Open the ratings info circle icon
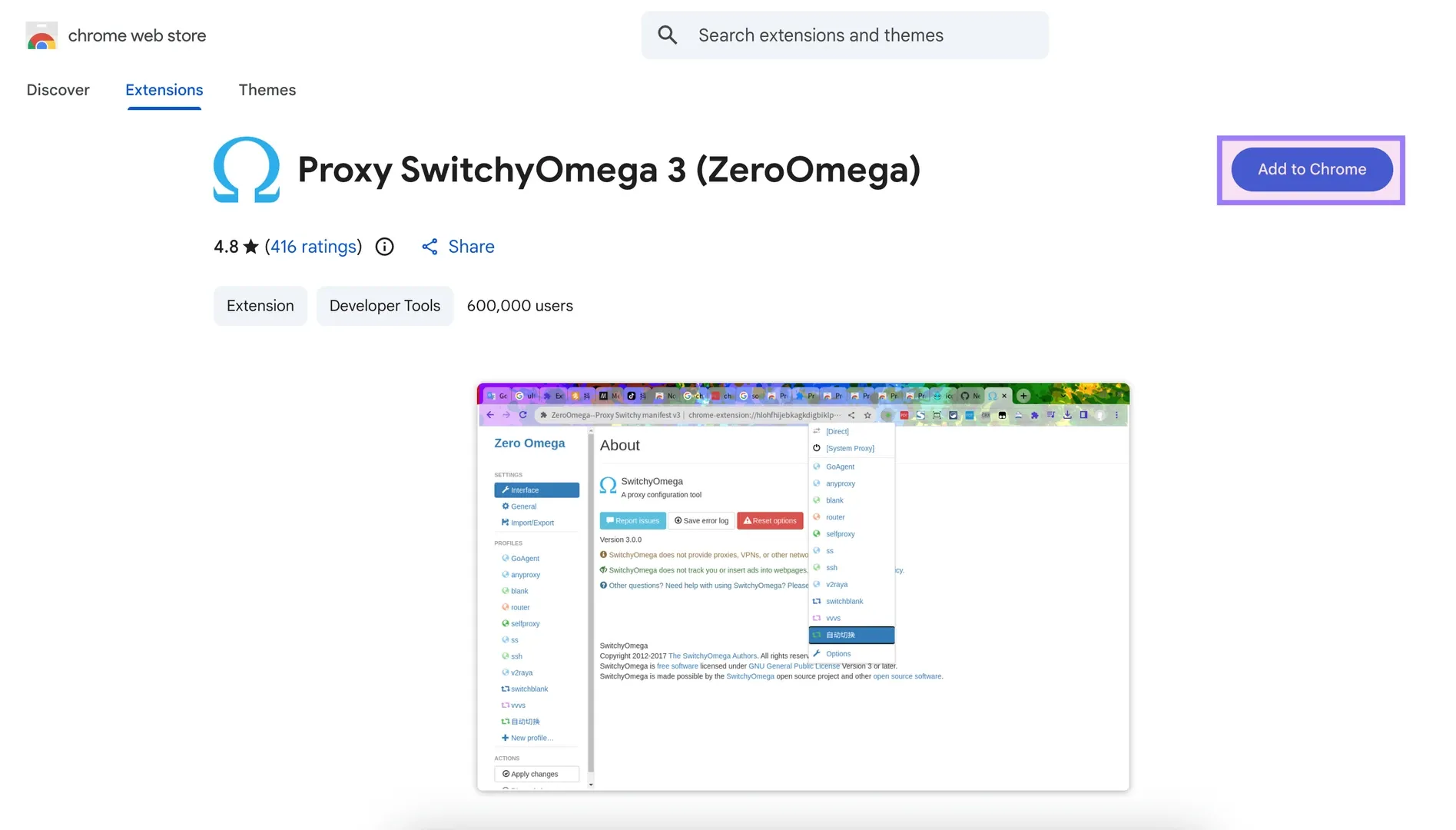 384,247
